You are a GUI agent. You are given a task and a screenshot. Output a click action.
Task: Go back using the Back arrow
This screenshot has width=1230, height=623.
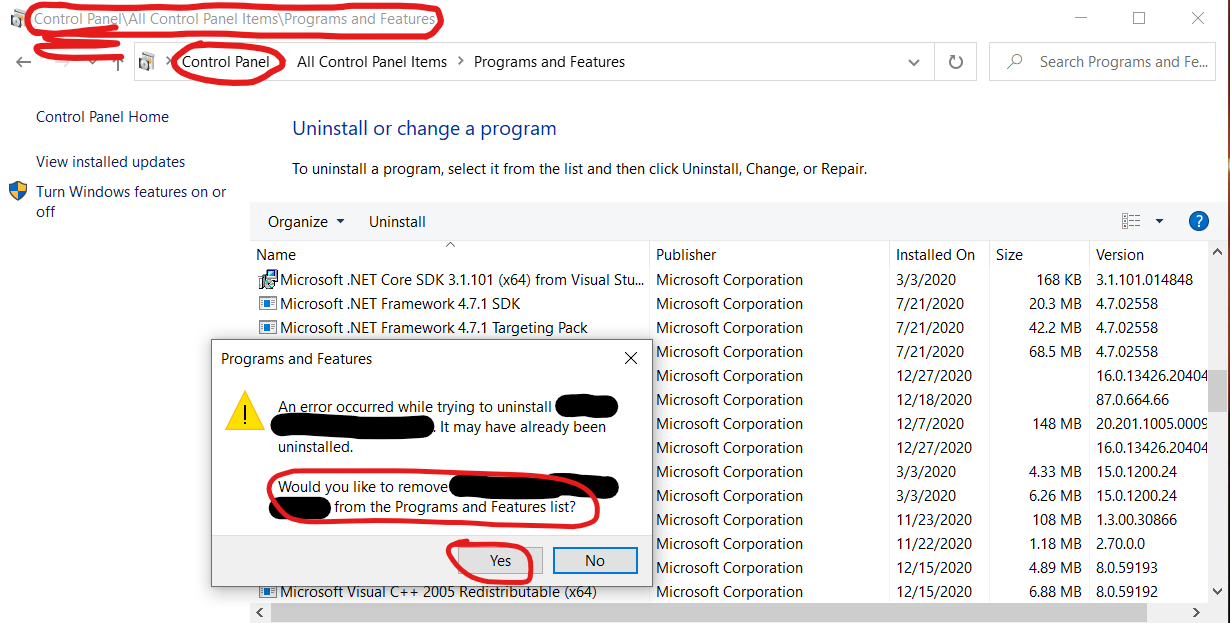24,62
